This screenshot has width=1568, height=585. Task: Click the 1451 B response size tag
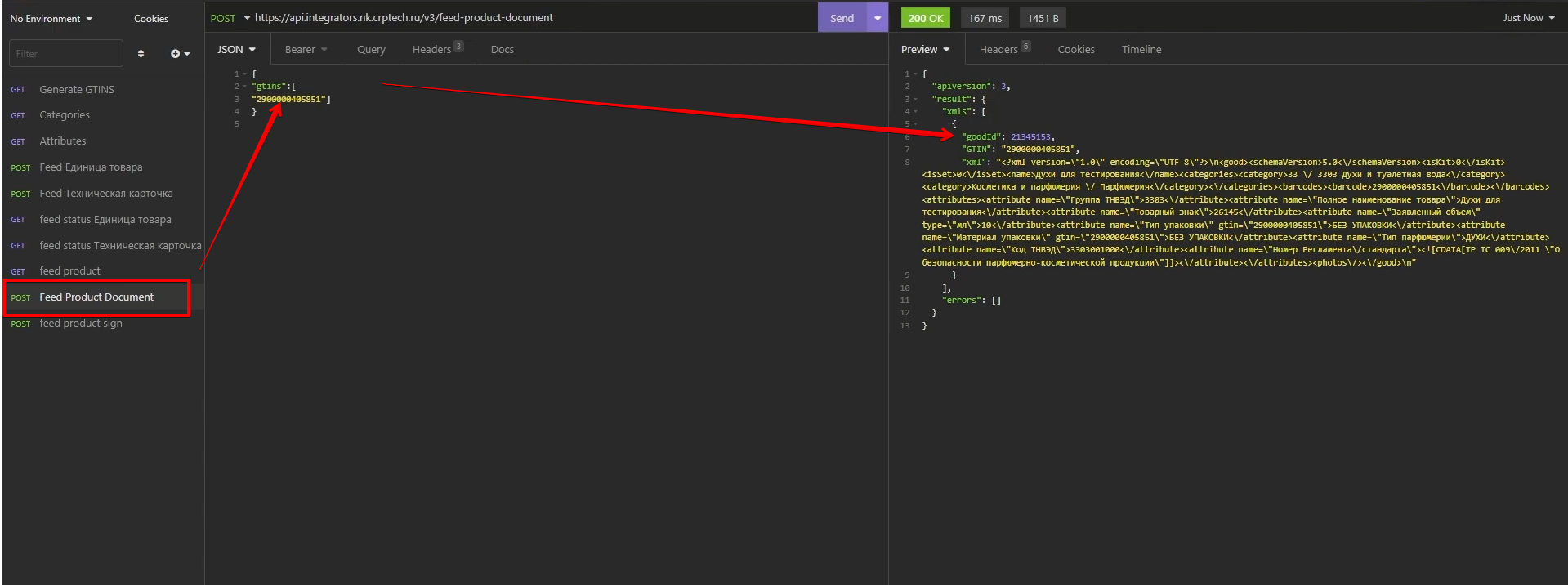[x=1043, y=18]
